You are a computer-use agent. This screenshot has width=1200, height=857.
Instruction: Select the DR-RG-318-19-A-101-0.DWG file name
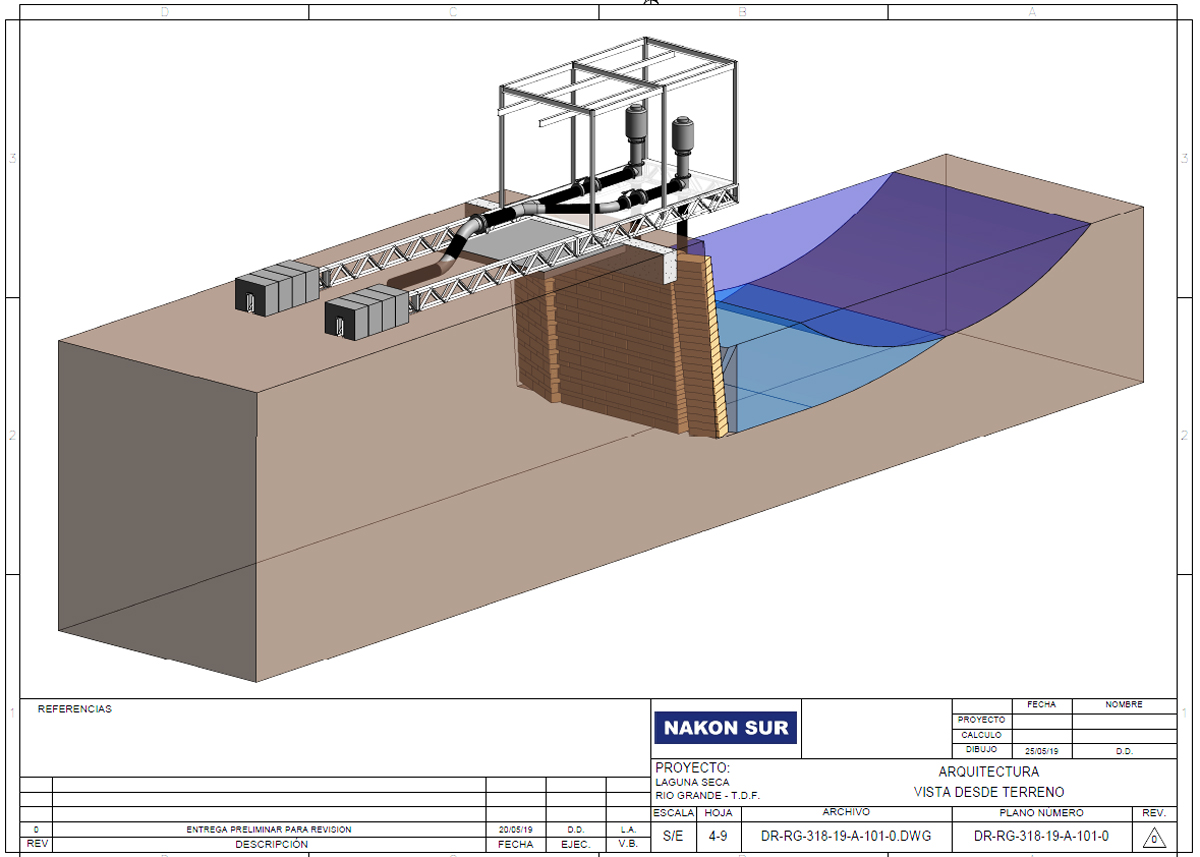(x=845, y=836)
